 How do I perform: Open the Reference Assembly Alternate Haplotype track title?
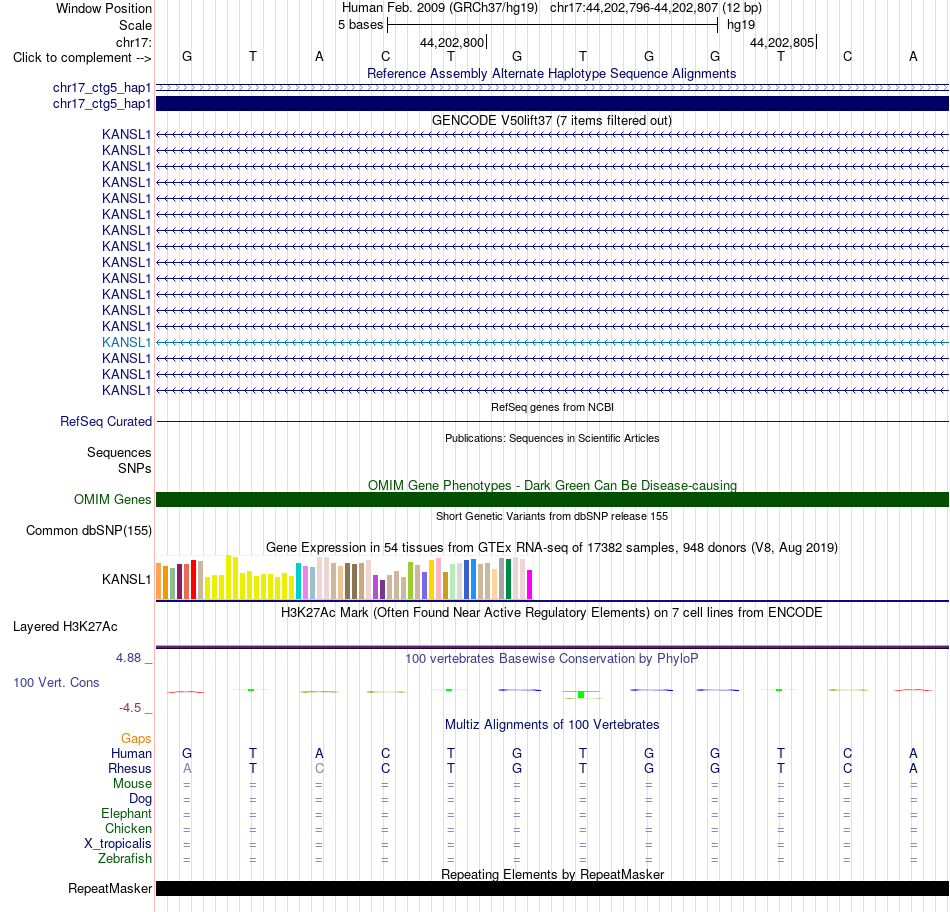pyautogui.click(x=551, y=73)
